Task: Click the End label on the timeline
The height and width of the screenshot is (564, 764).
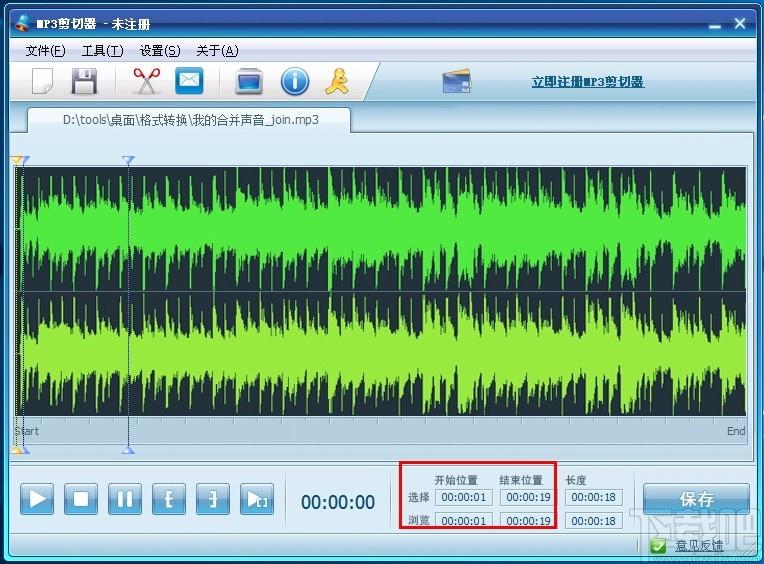Action: (736, 431)
